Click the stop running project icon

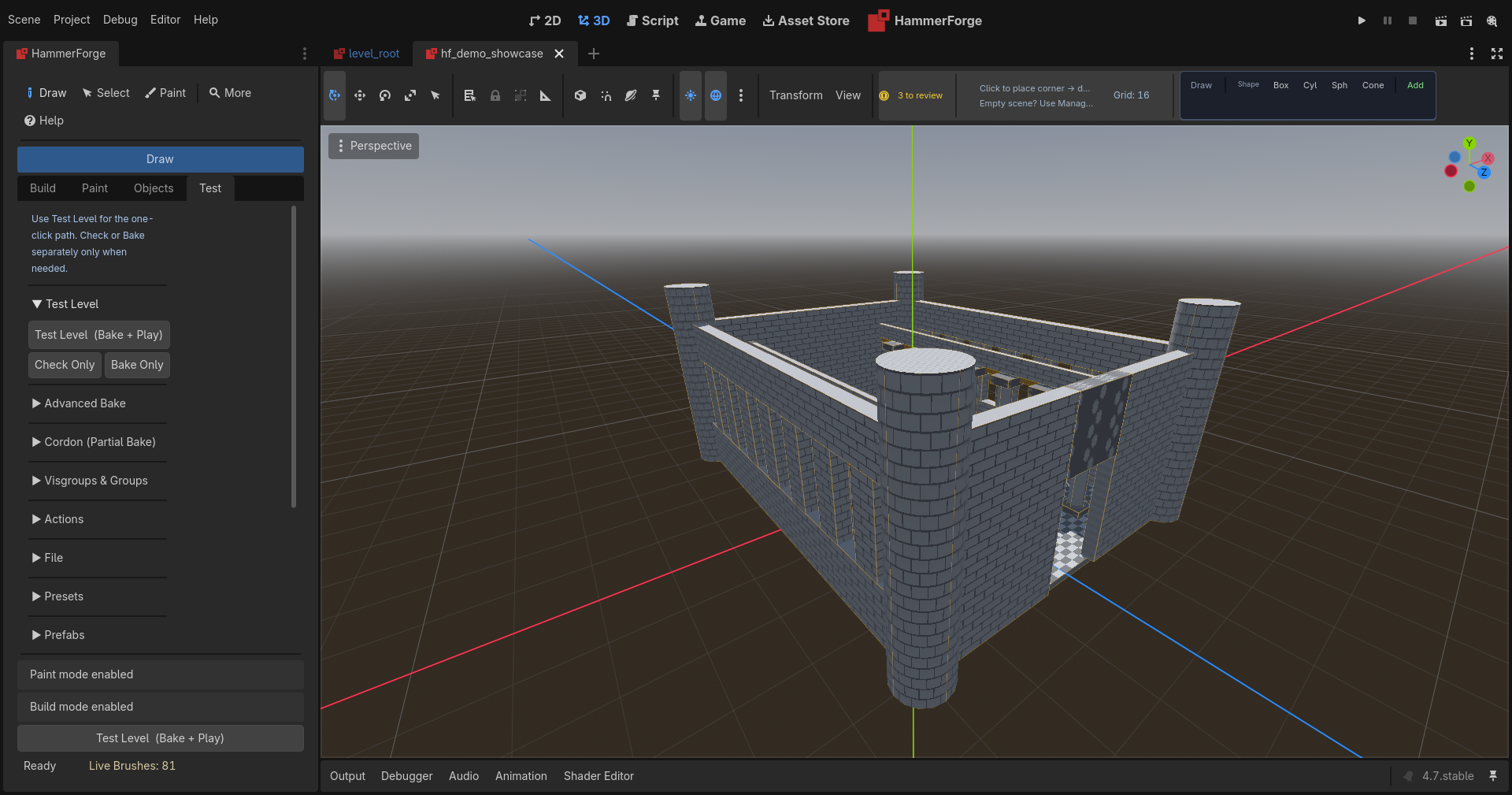click(1413, 20)
